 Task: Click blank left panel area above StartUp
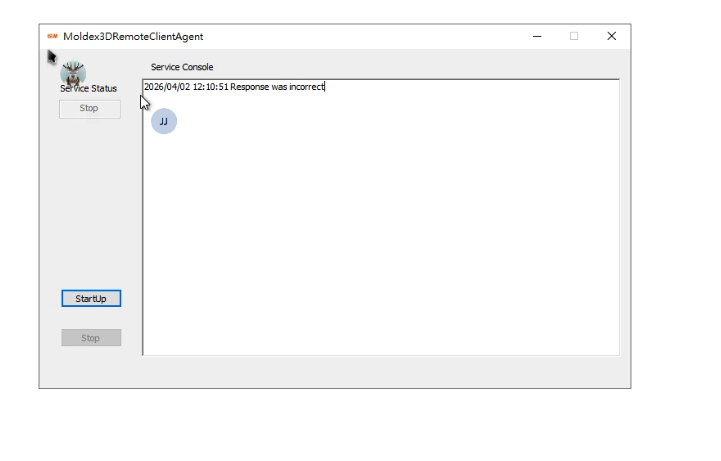pos(90,200)
